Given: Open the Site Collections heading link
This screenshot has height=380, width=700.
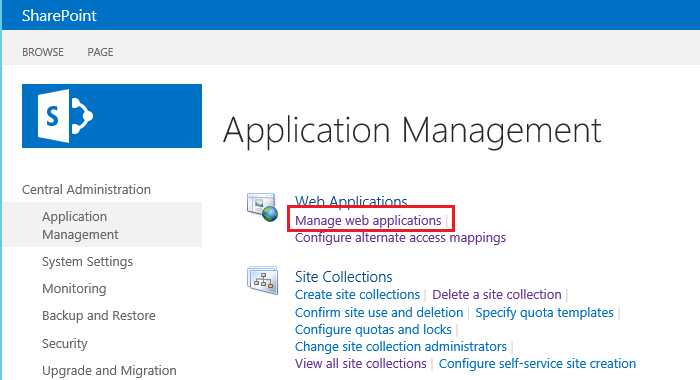Looking at the screenshot, I should 344,277.
